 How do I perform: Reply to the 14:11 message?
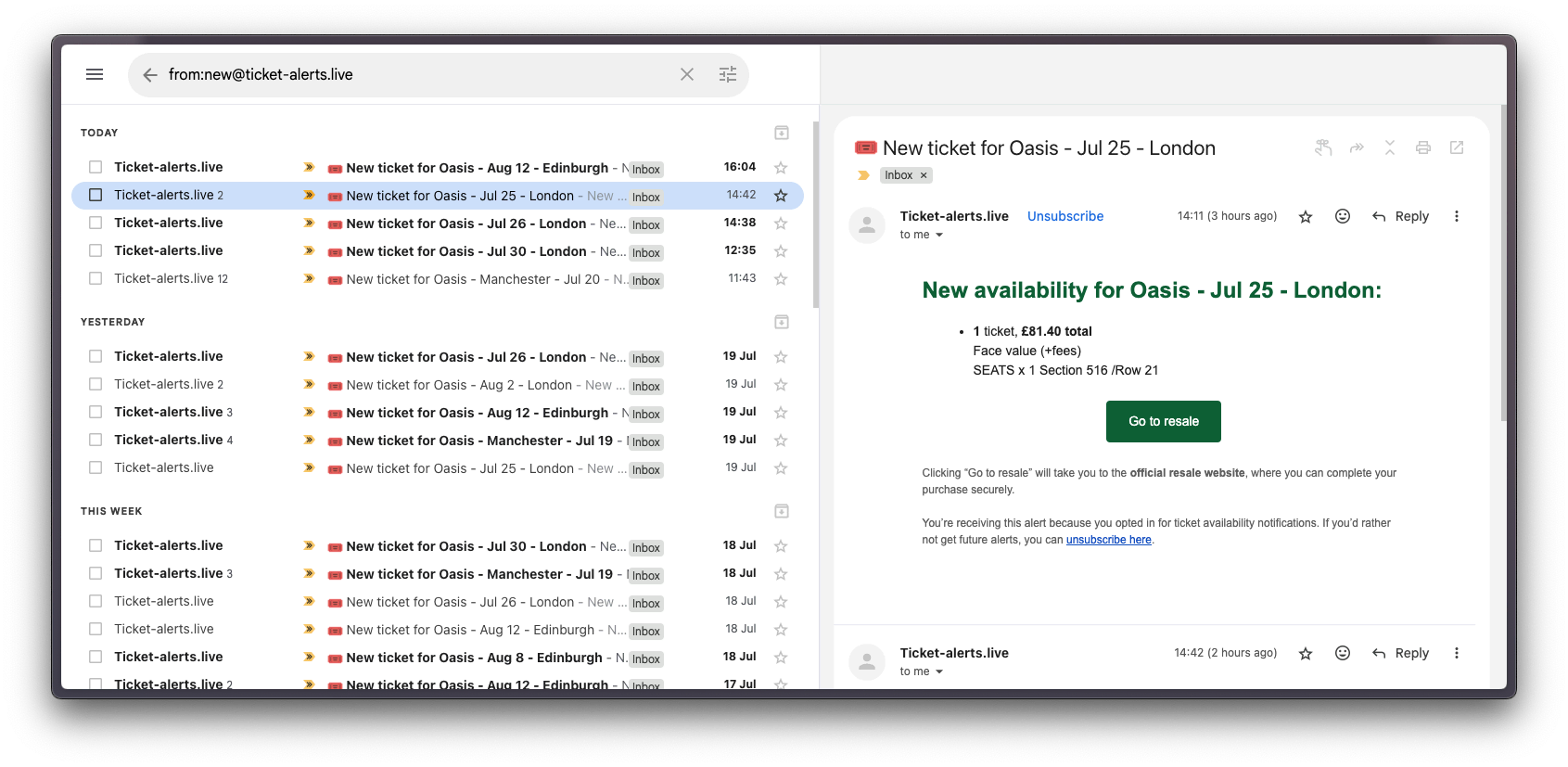[1400, 216]
